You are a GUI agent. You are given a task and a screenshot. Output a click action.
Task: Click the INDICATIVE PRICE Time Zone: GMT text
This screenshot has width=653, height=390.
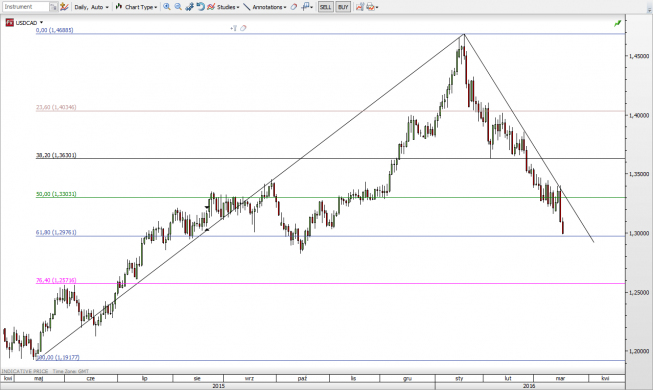[x=45, y=371]
